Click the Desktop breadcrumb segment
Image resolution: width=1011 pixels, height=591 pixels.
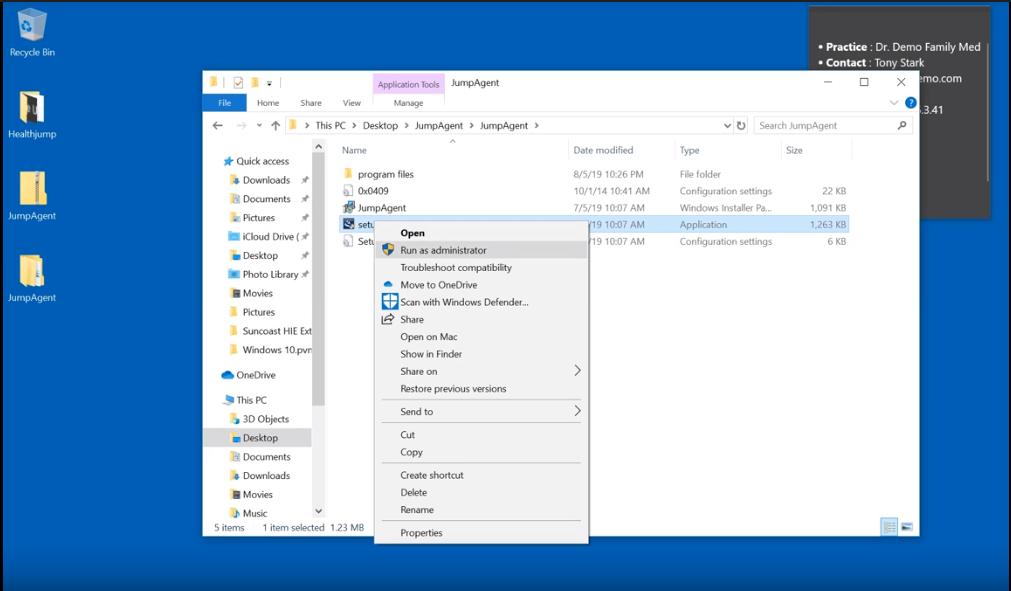(x=380, y=126)
